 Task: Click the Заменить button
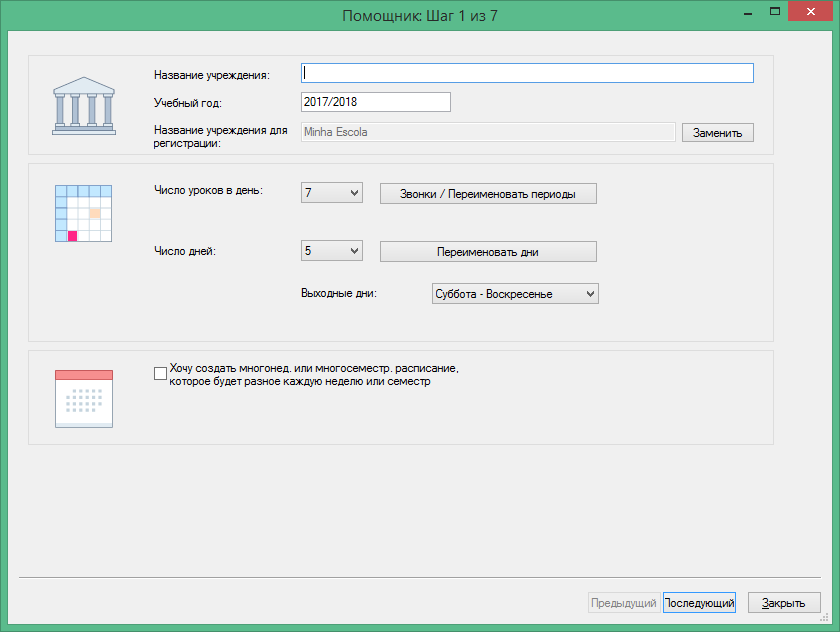(x=717, y=132)
